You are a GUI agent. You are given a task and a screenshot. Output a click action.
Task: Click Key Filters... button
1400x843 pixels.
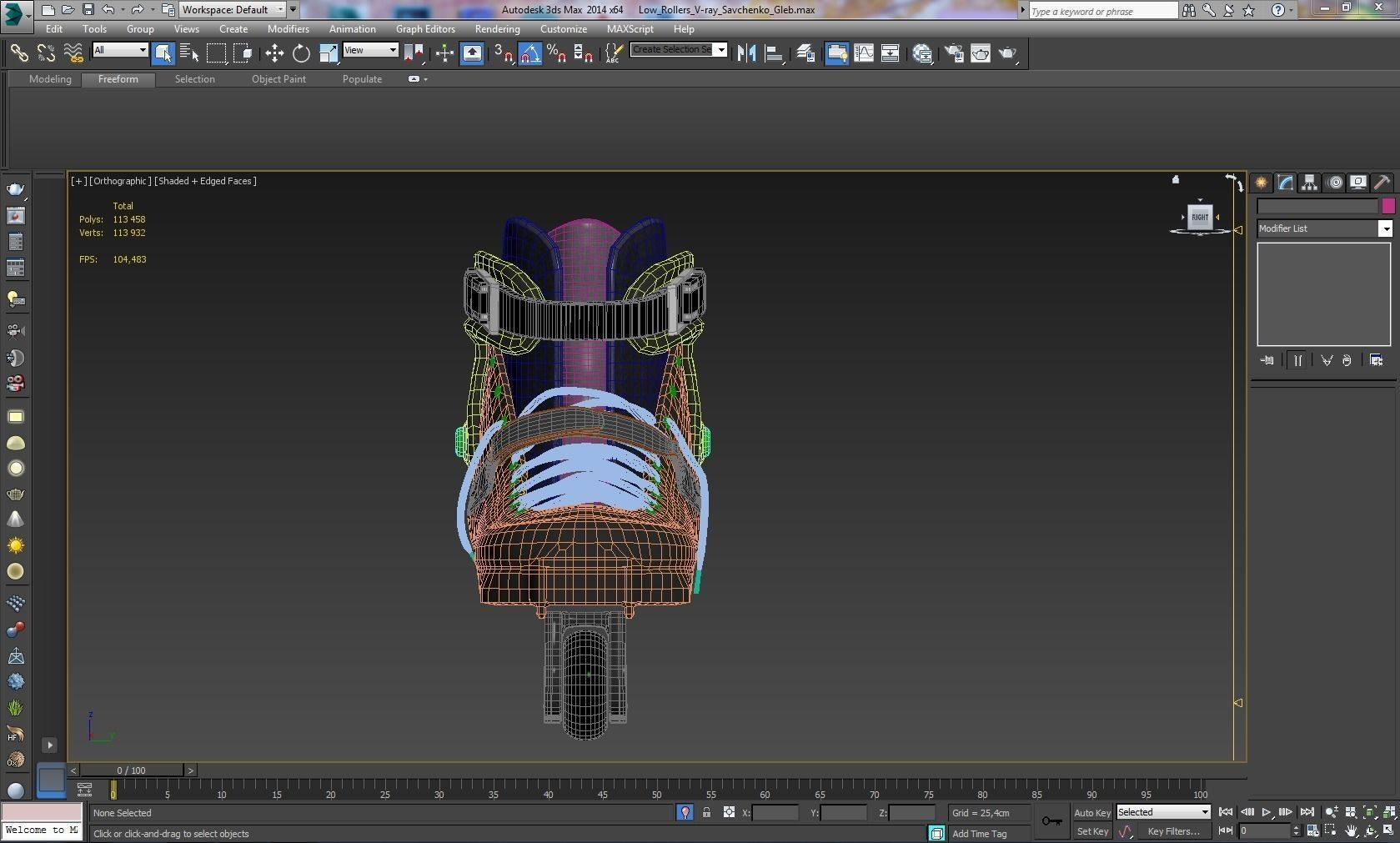click(1173, 830)
